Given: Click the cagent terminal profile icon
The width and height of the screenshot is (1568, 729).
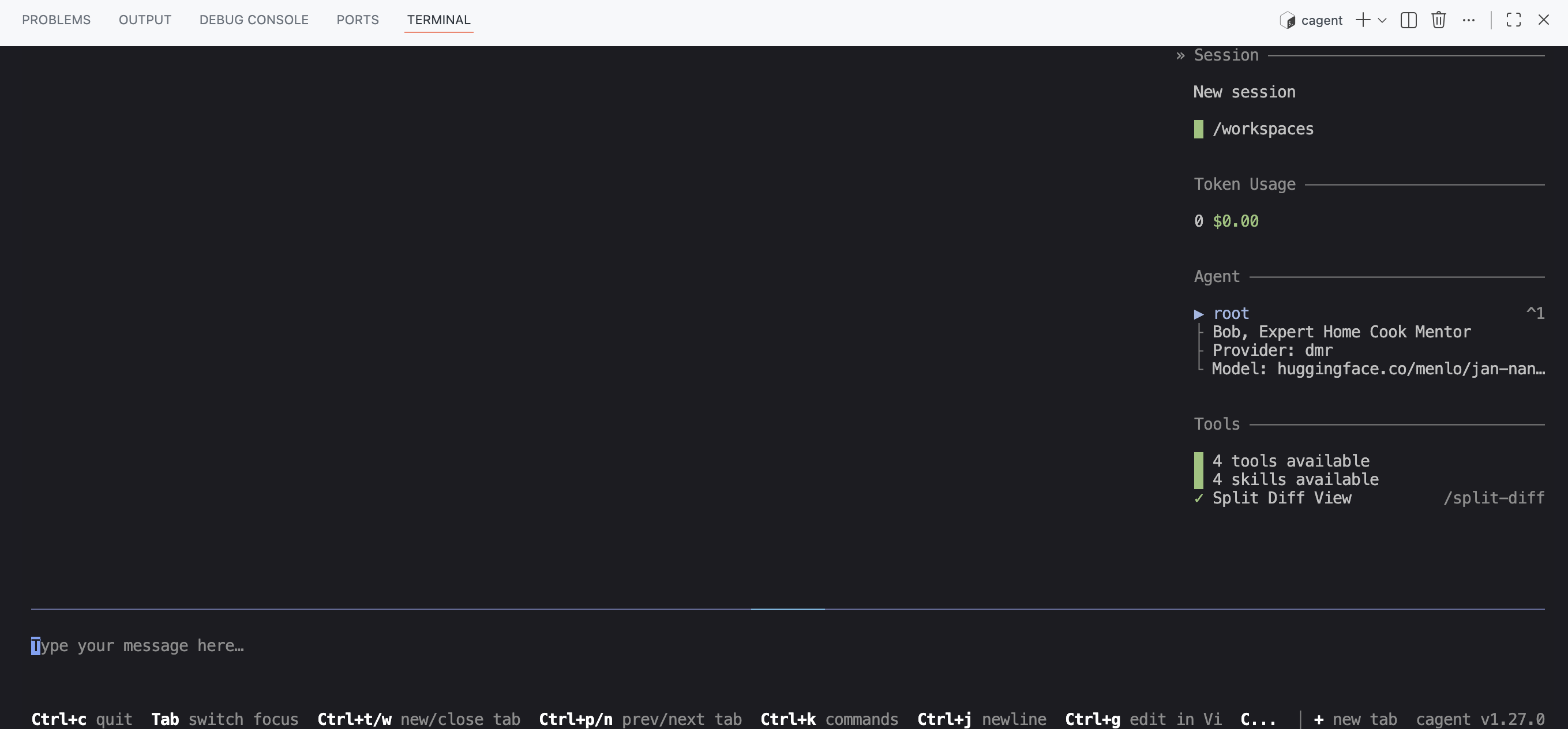Looking at the screenshot, I should [1287, 21].
